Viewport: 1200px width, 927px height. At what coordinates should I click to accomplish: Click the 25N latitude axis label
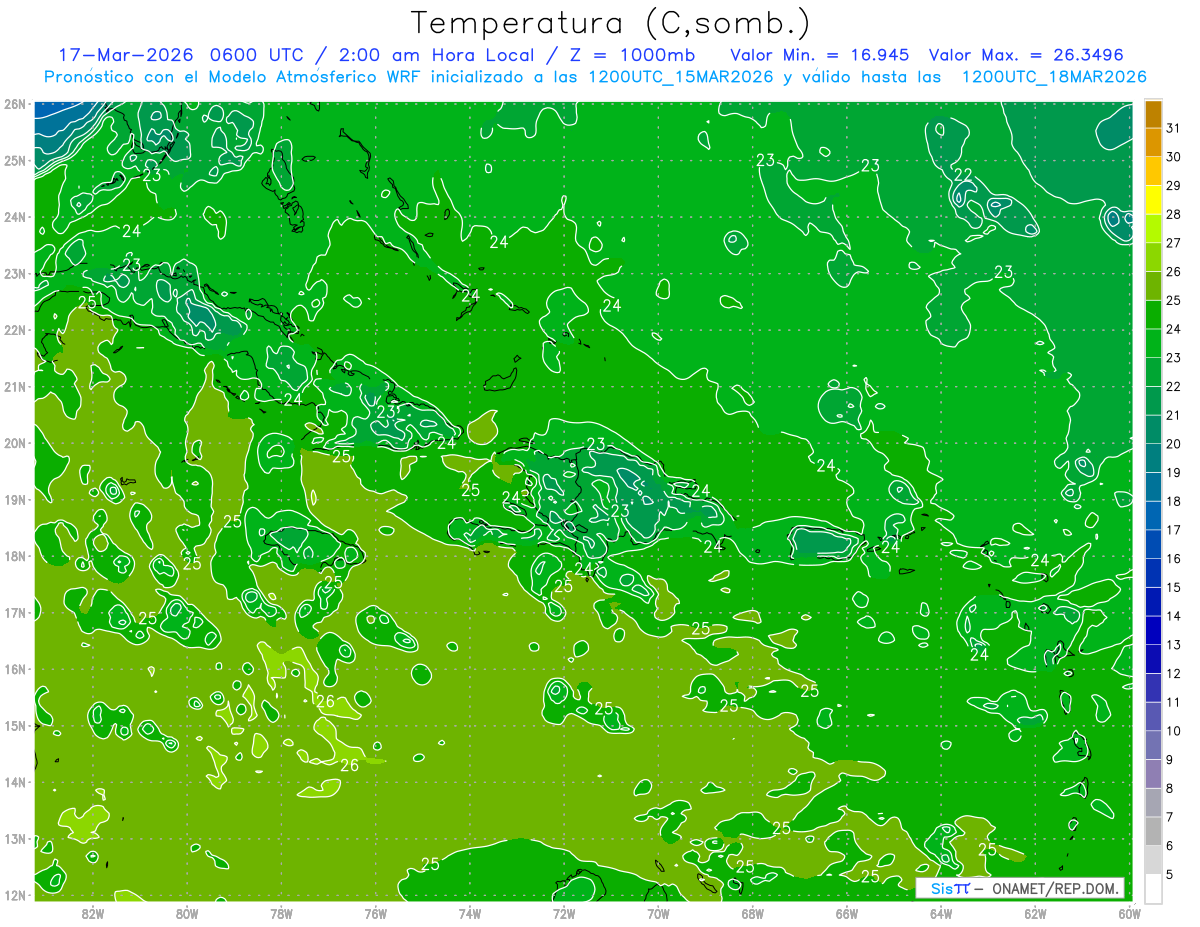(x=15, y=161)
